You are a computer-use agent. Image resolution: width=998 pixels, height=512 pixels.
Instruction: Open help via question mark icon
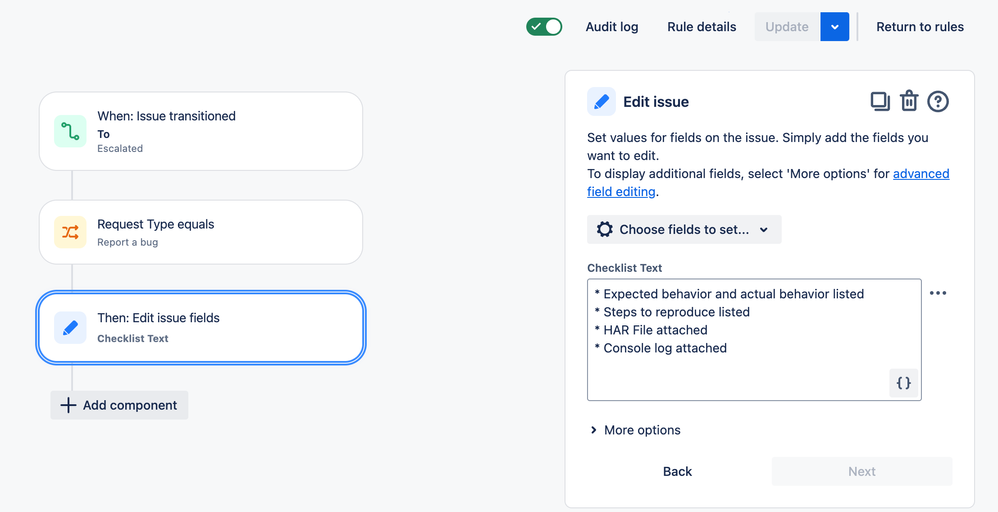click(938, 101)
